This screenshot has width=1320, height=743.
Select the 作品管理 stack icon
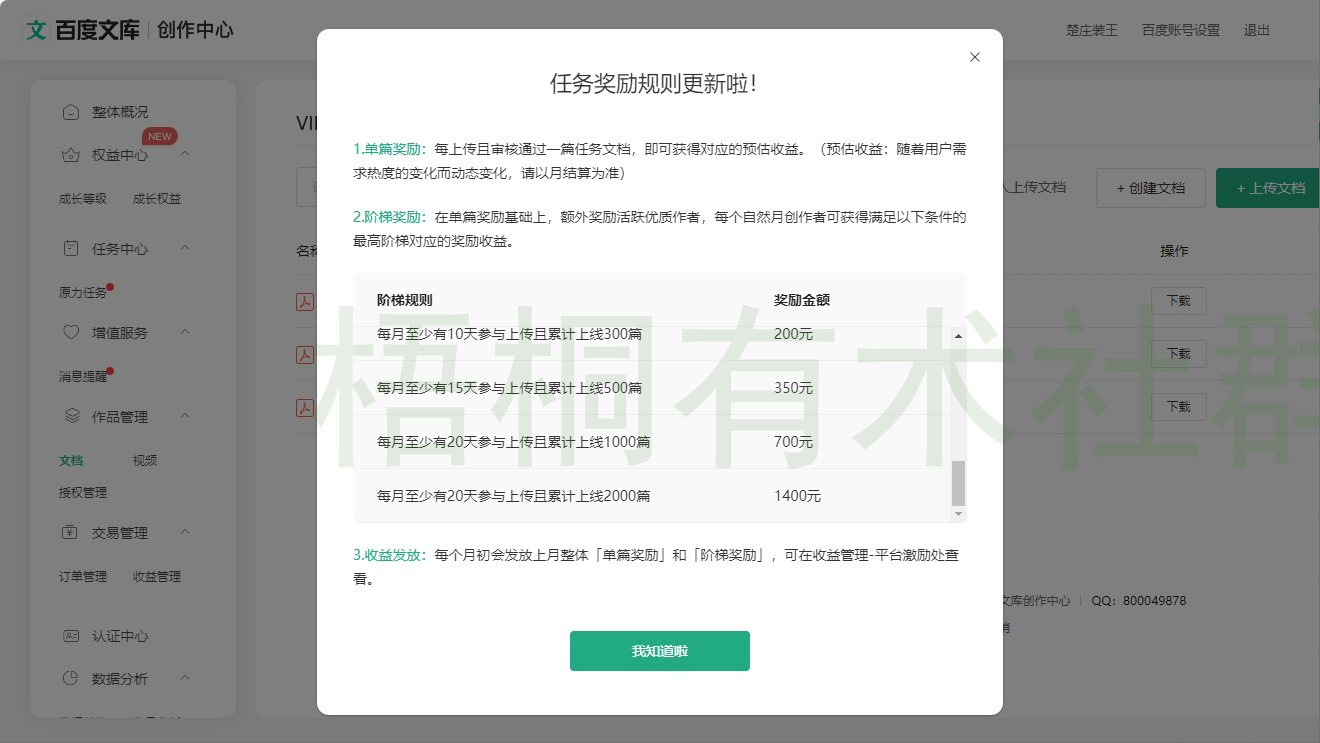(x=70, y=416)
